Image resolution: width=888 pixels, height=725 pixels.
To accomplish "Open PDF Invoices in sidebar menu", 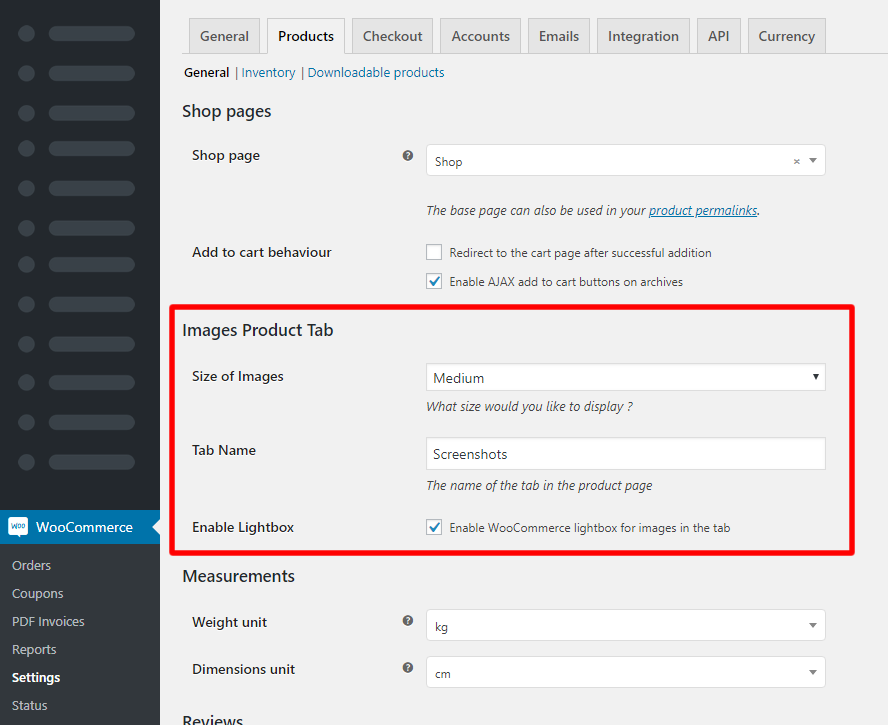I will tap(48, 621).
